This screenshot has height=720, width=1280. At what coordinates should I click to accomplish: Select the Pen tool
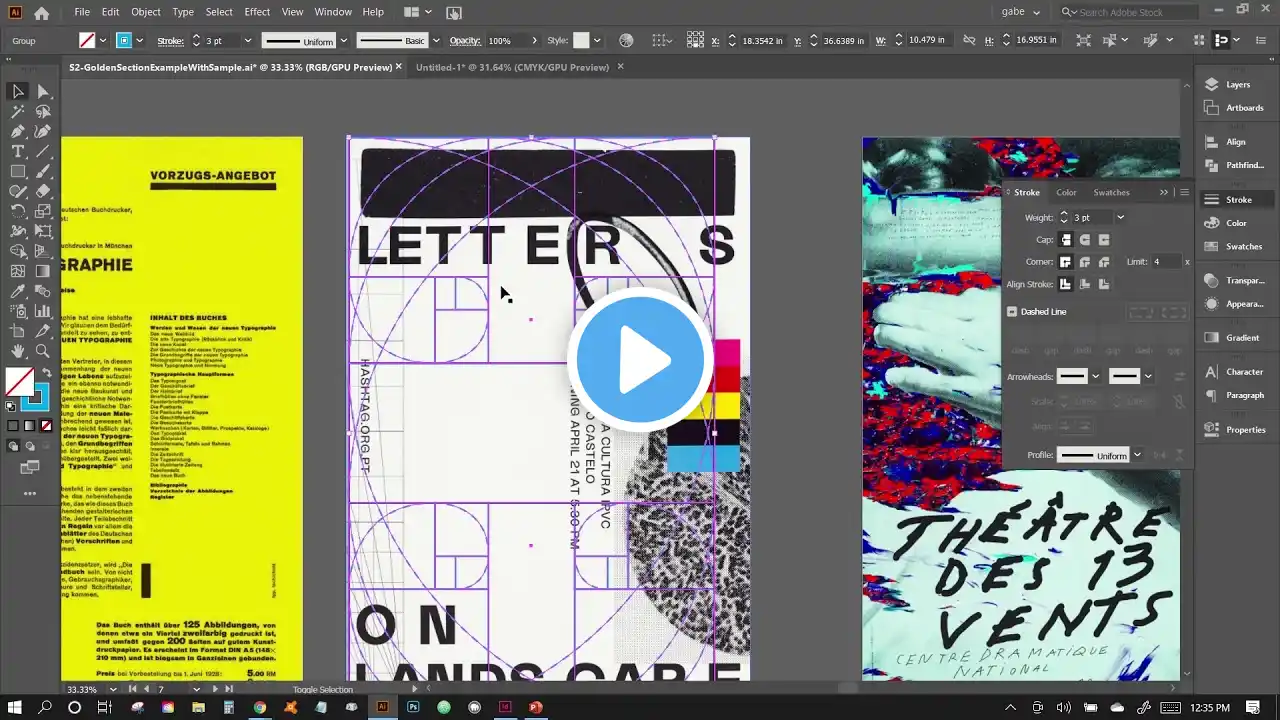click(x=18, y=131)
